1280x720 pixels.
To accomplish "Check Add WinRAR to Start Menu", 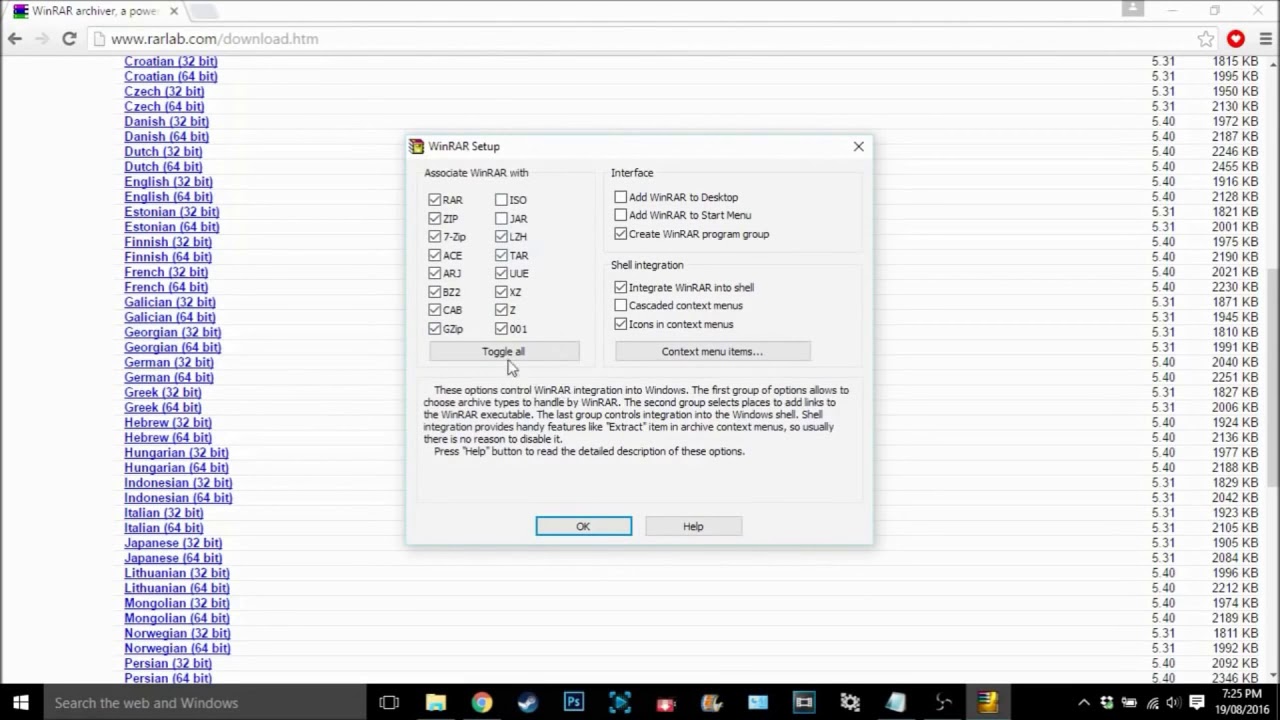I will click(621, 215).
